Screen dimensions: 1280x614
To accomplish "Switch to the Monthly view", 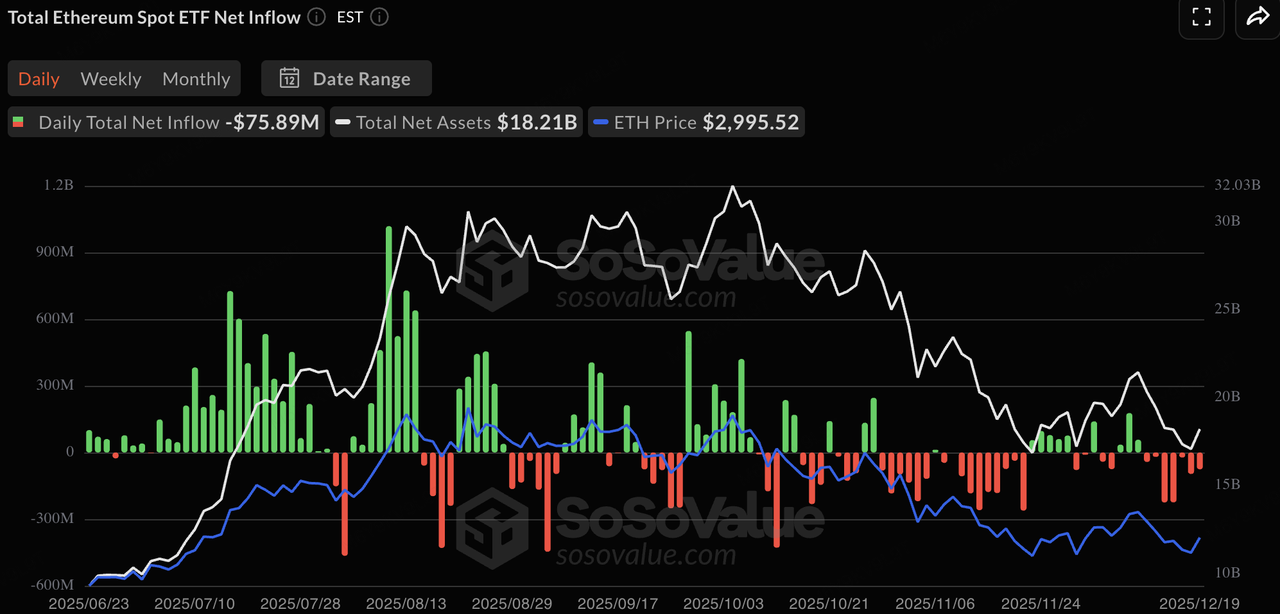I will tap(196, 78).
